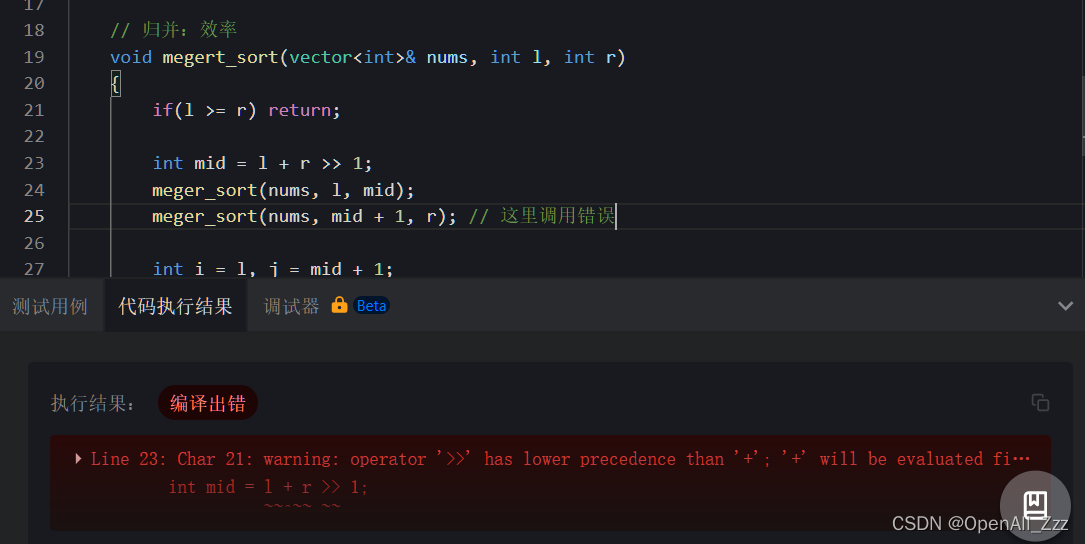
Task: Click the orange lock icon beside 调试器
Action: pos(339,305)
